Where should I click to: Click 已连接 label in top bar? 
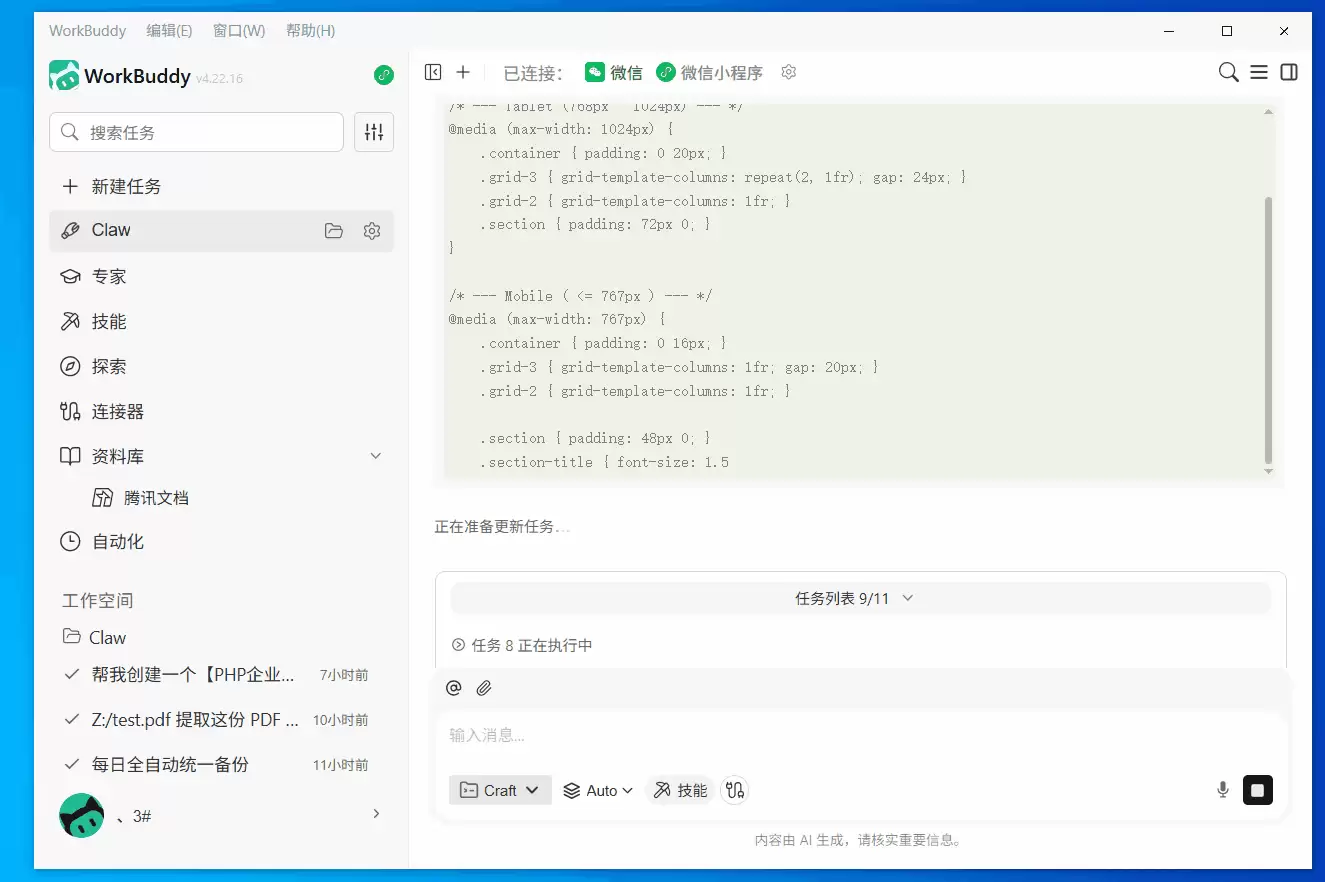[533, 72]
